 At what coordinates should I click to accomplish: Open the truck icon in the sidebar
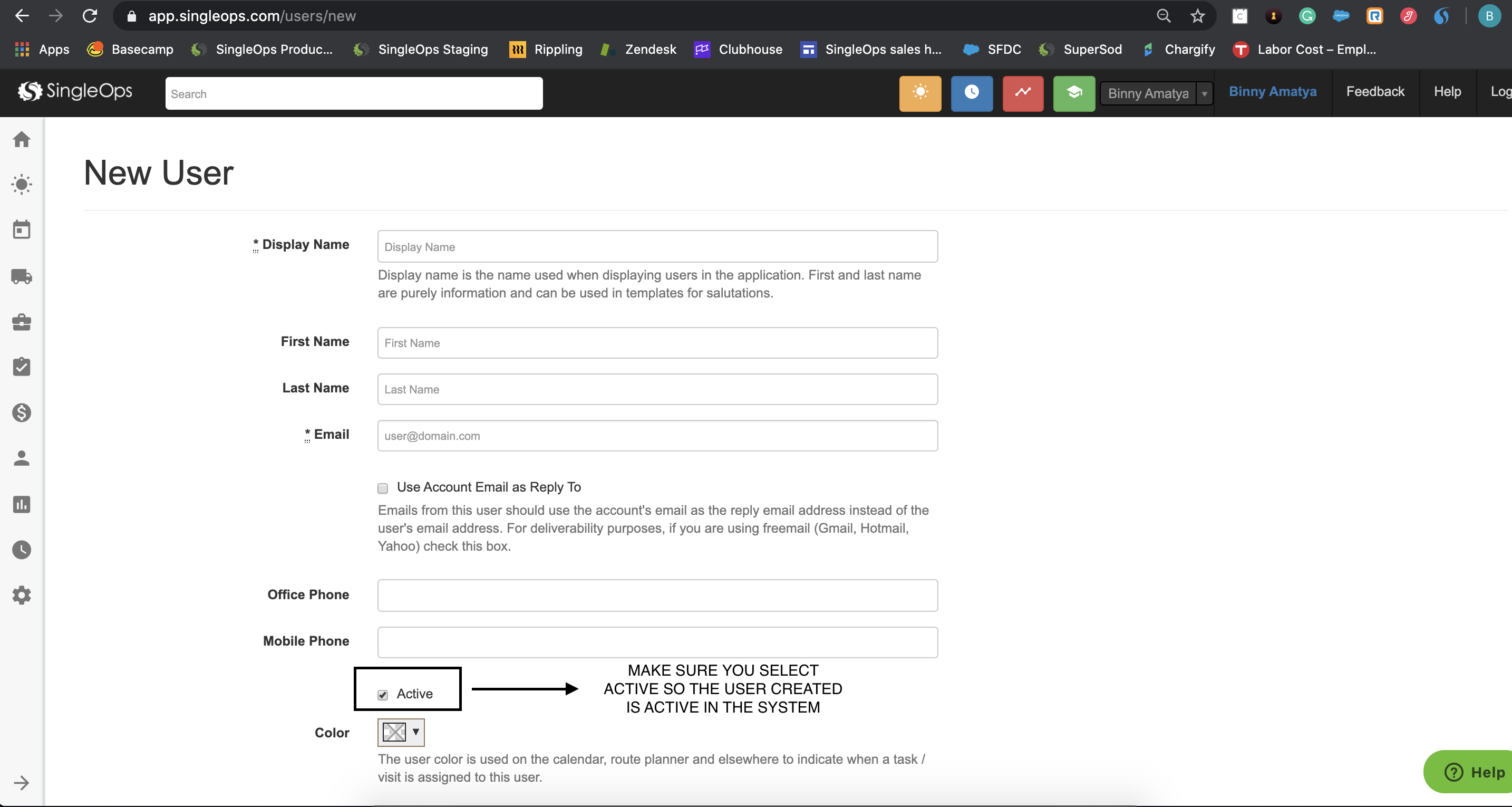pyautogui.click(x=22, y=276)
